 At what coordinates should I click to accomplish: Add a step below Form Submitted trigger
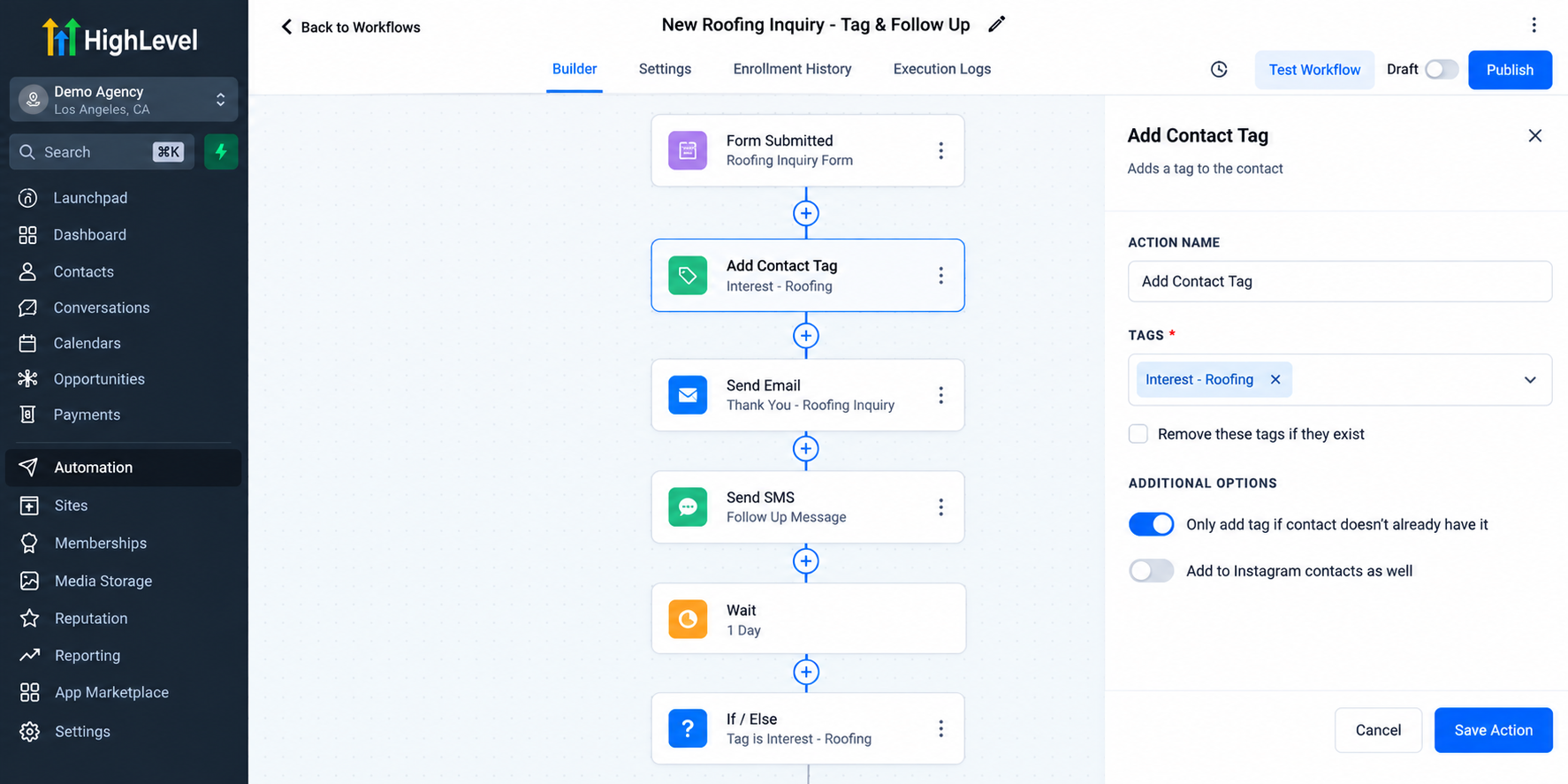click(x=806, y=213)
